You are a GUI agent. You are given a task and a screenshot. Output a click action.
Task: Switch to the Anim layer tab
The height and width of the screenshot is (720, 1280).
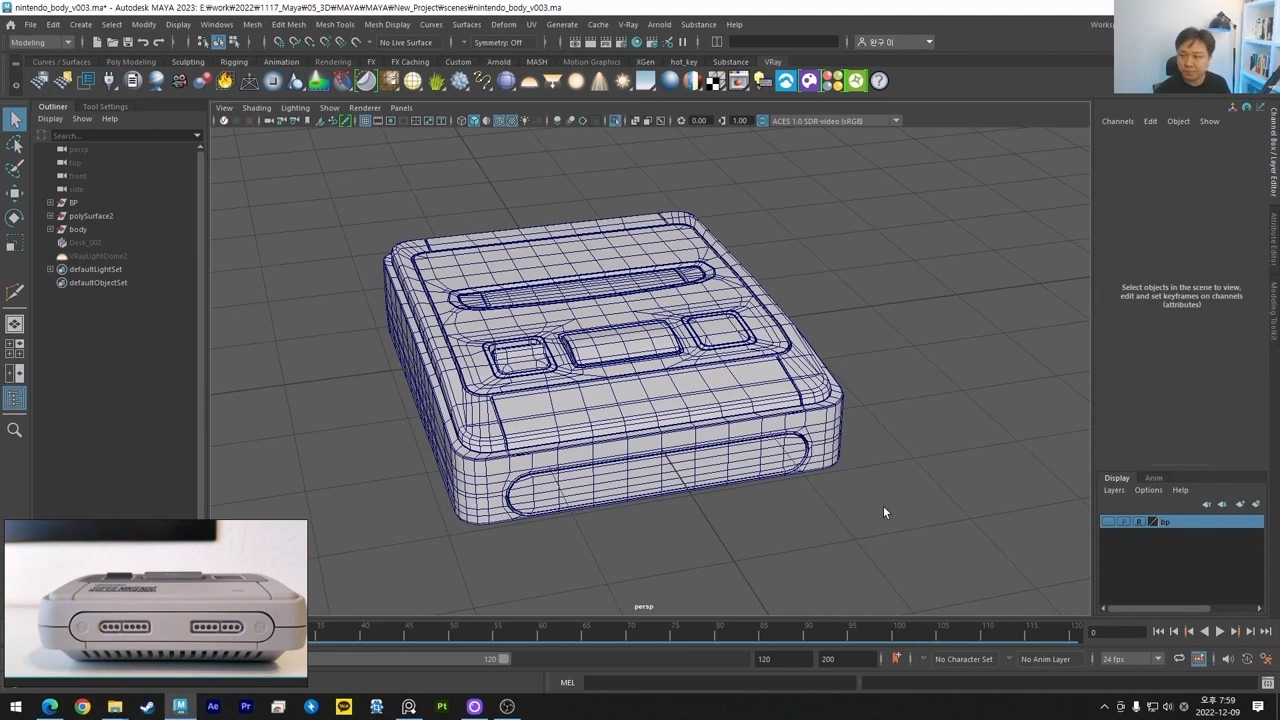(x=1153, y=478)
